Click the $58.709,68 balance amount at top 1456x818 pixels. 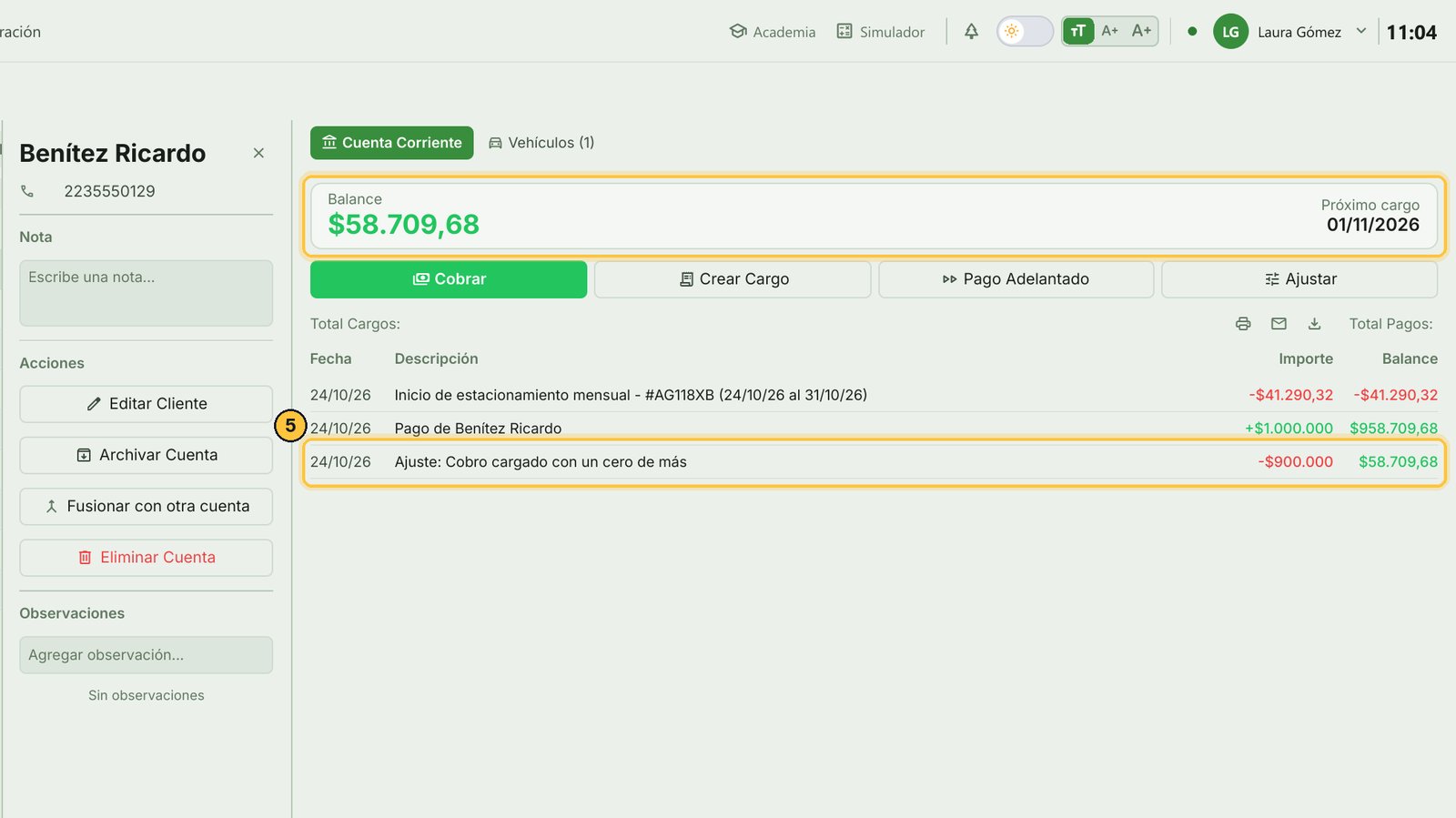(x=403, y=225)
